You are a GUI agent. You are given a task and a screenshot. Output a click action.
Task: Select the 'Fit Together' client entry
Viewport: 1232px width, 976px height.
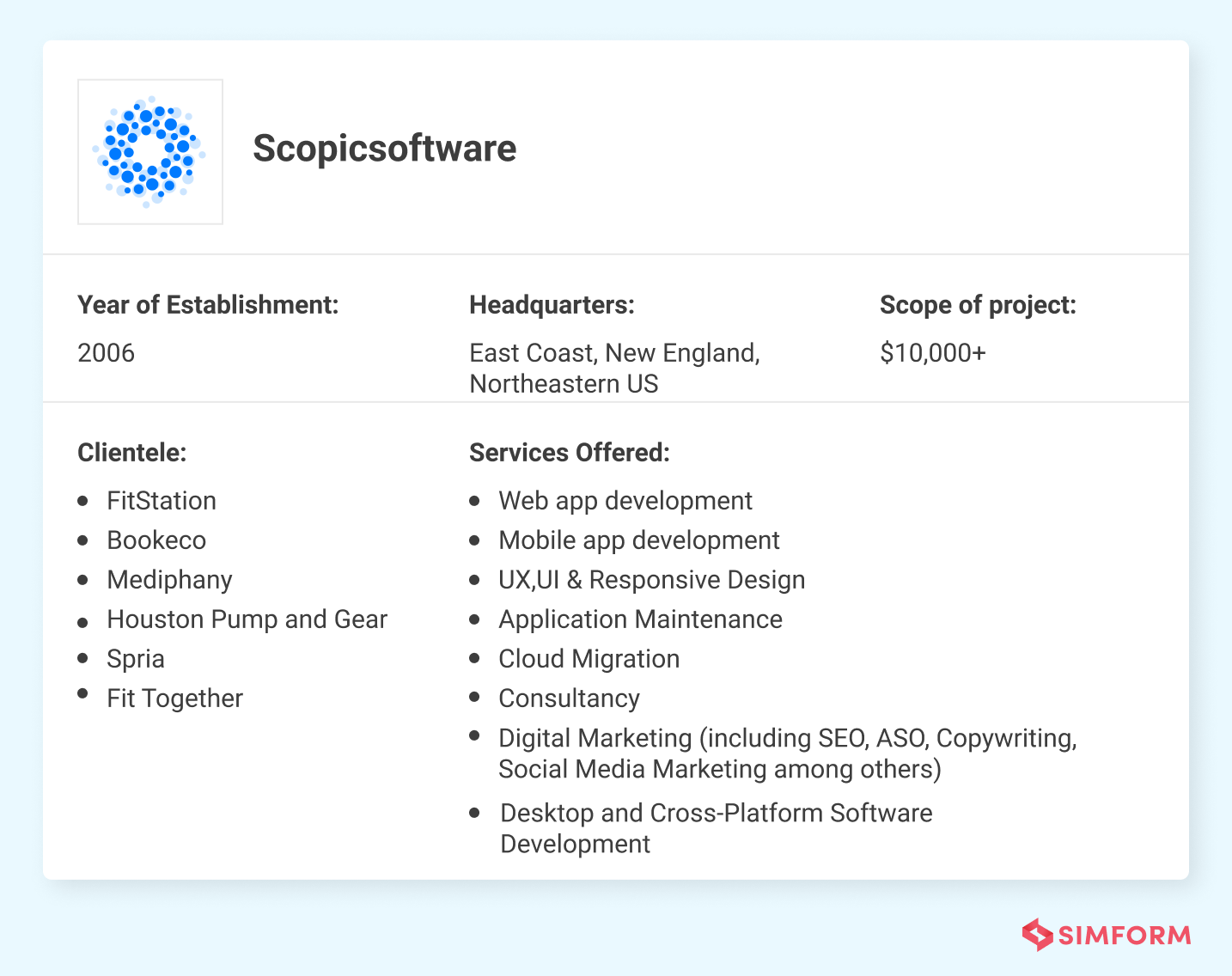click(x=174, y=698)
